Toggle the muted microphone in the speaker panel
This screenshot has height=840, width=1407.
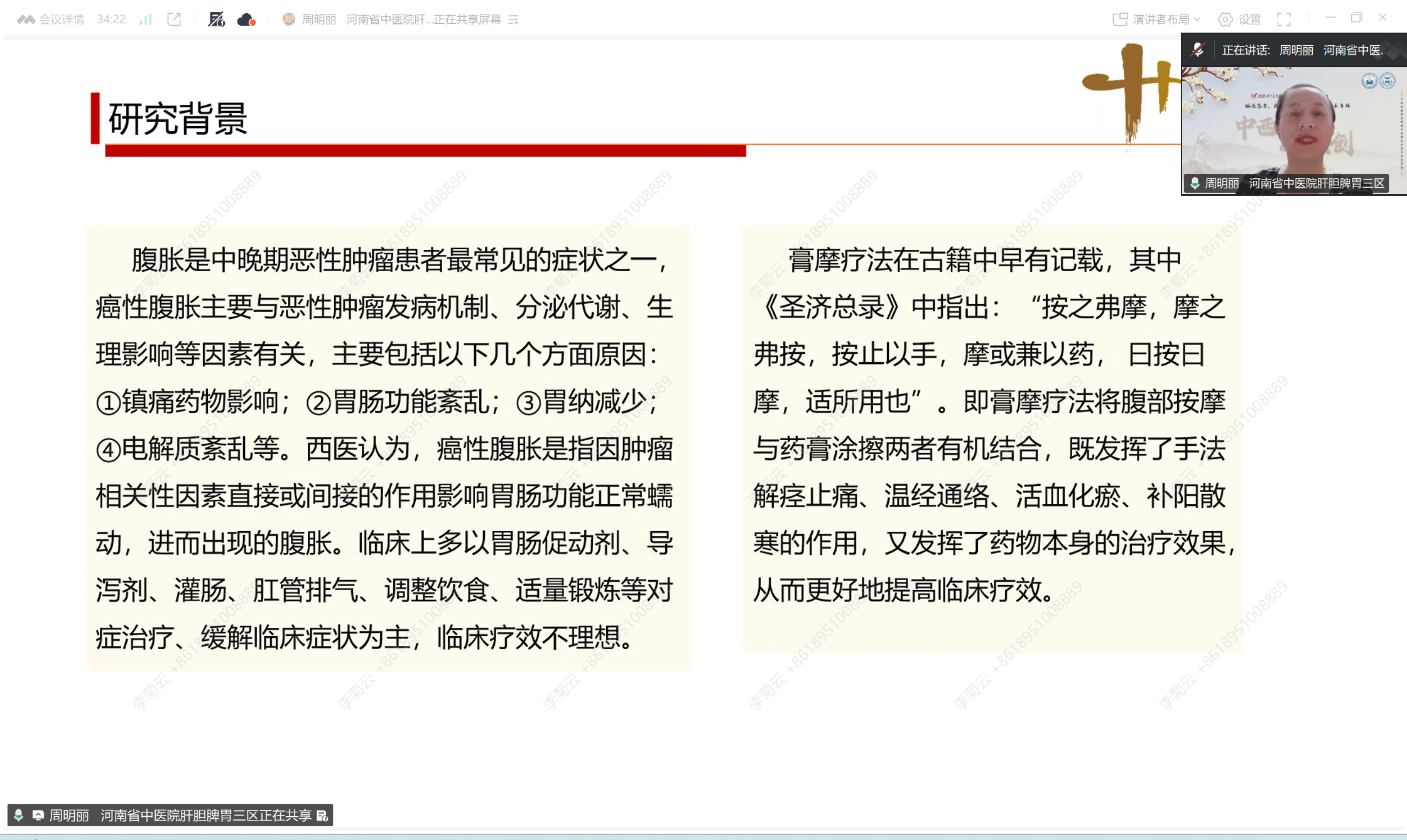point(1198,50)
